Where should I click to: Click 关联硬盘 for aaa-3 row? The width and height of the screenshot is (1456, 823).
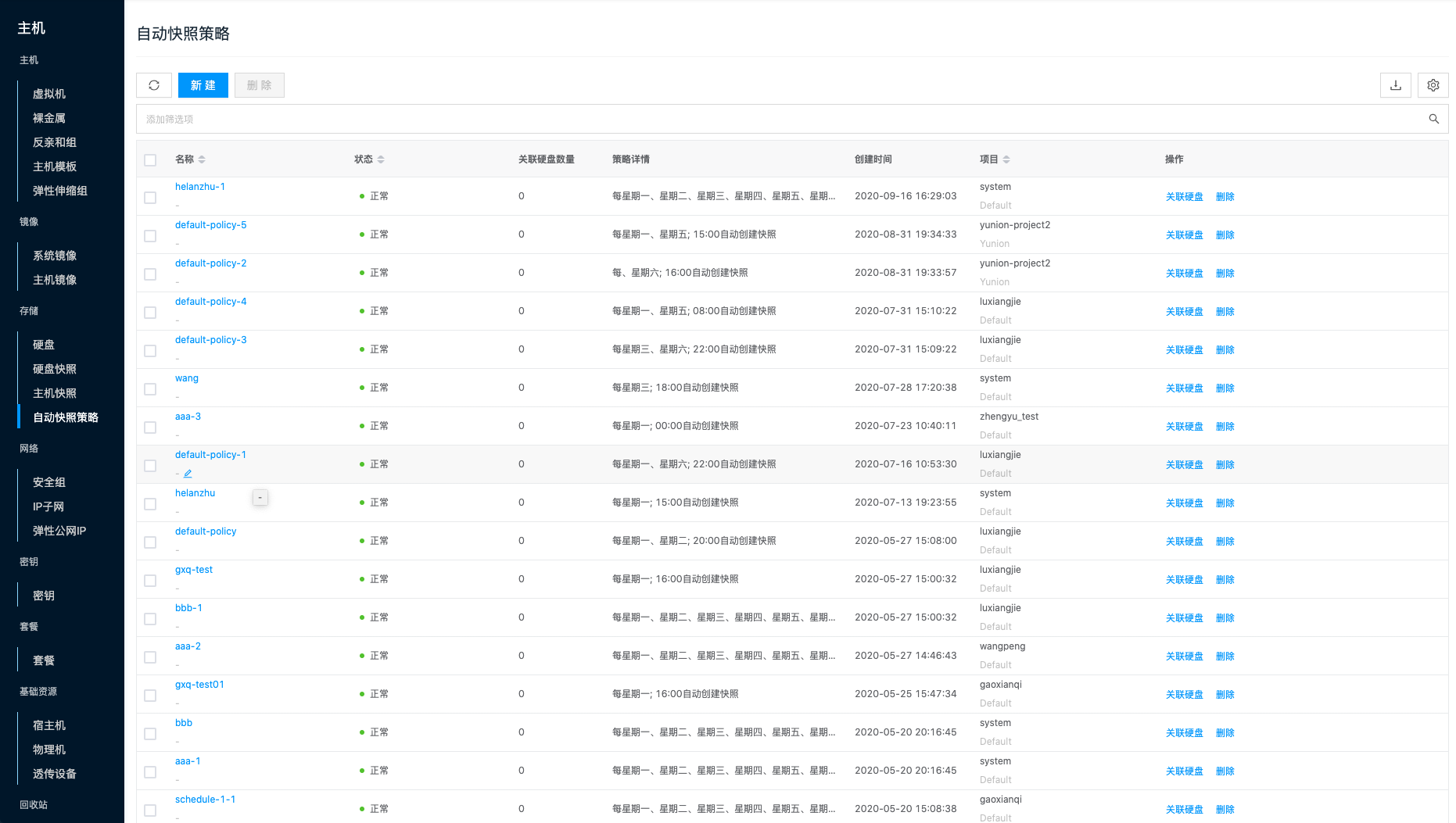click(1184, 427)
